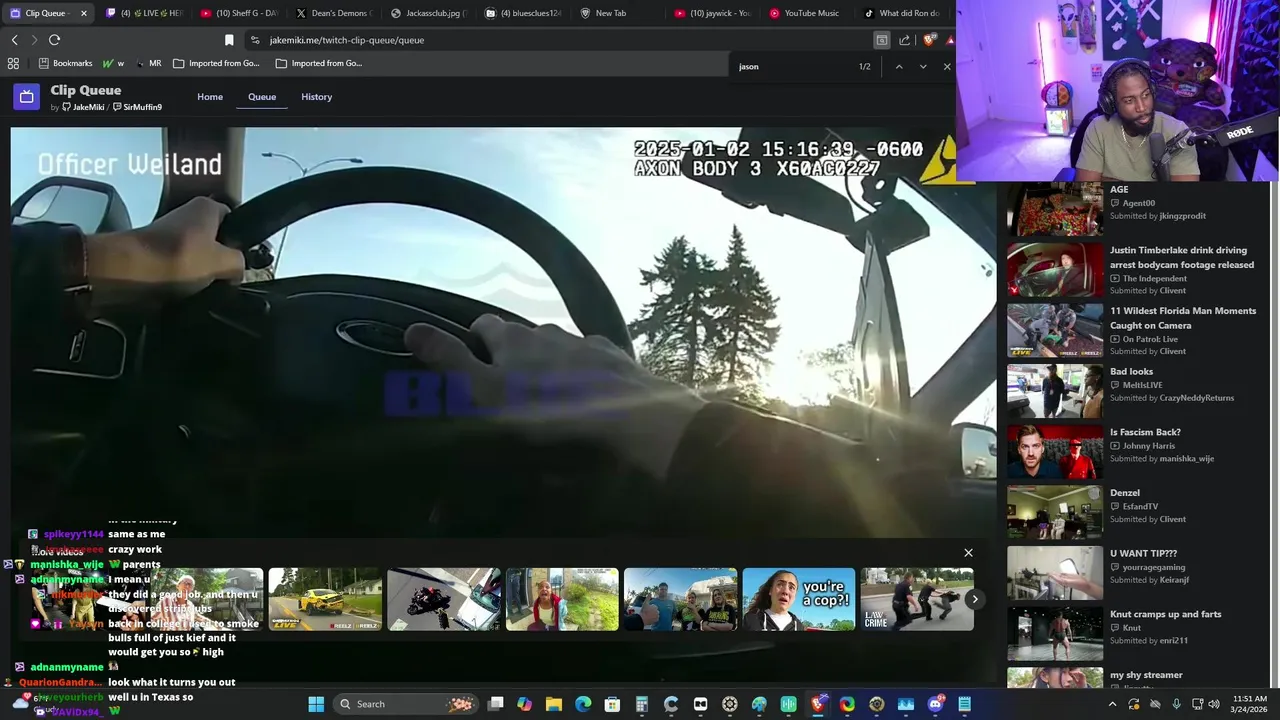This screenshot has height=720, width=1280.
Task: Open the apps grid icon in bookmarks bar
Action: point(13,63)
